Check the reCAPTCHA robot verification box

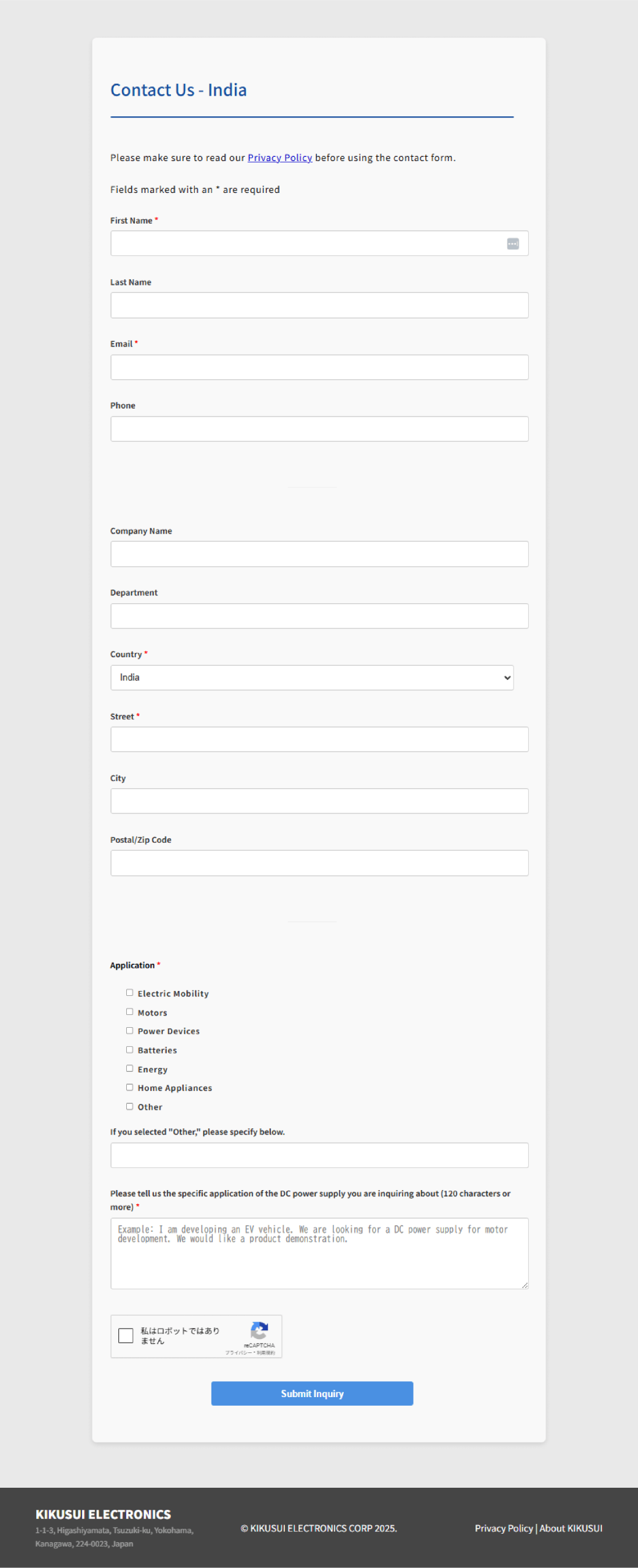coord(126,1335)
